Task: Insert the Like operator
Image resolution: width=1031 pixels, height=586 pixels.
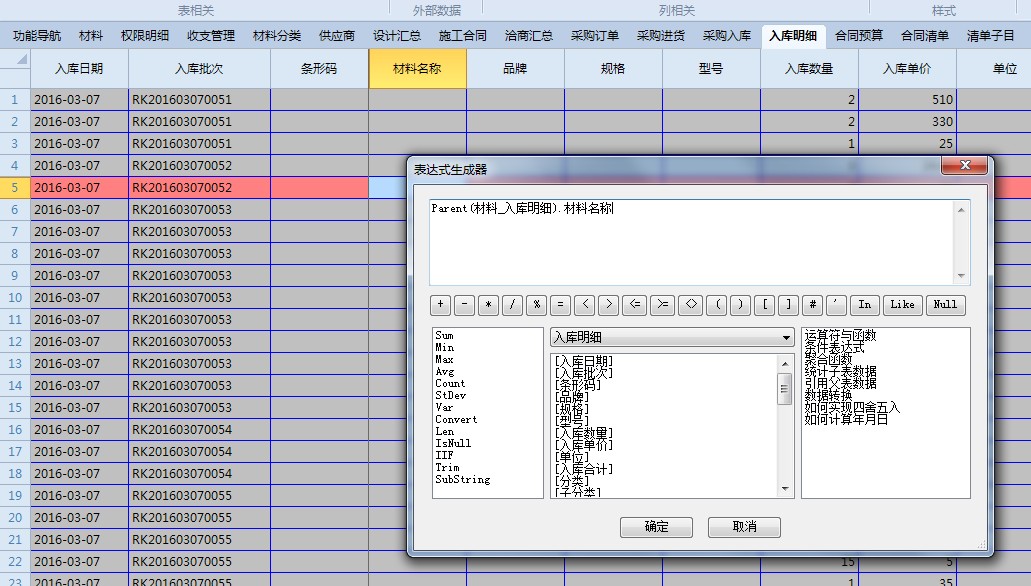Action: (x=902, y=305)
